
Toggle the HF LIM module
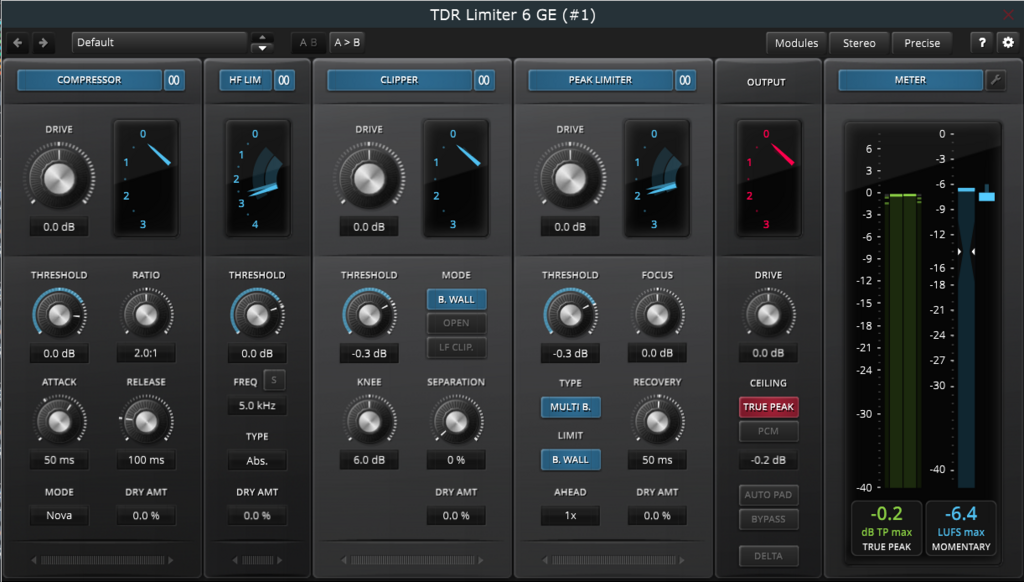(245, 80)
